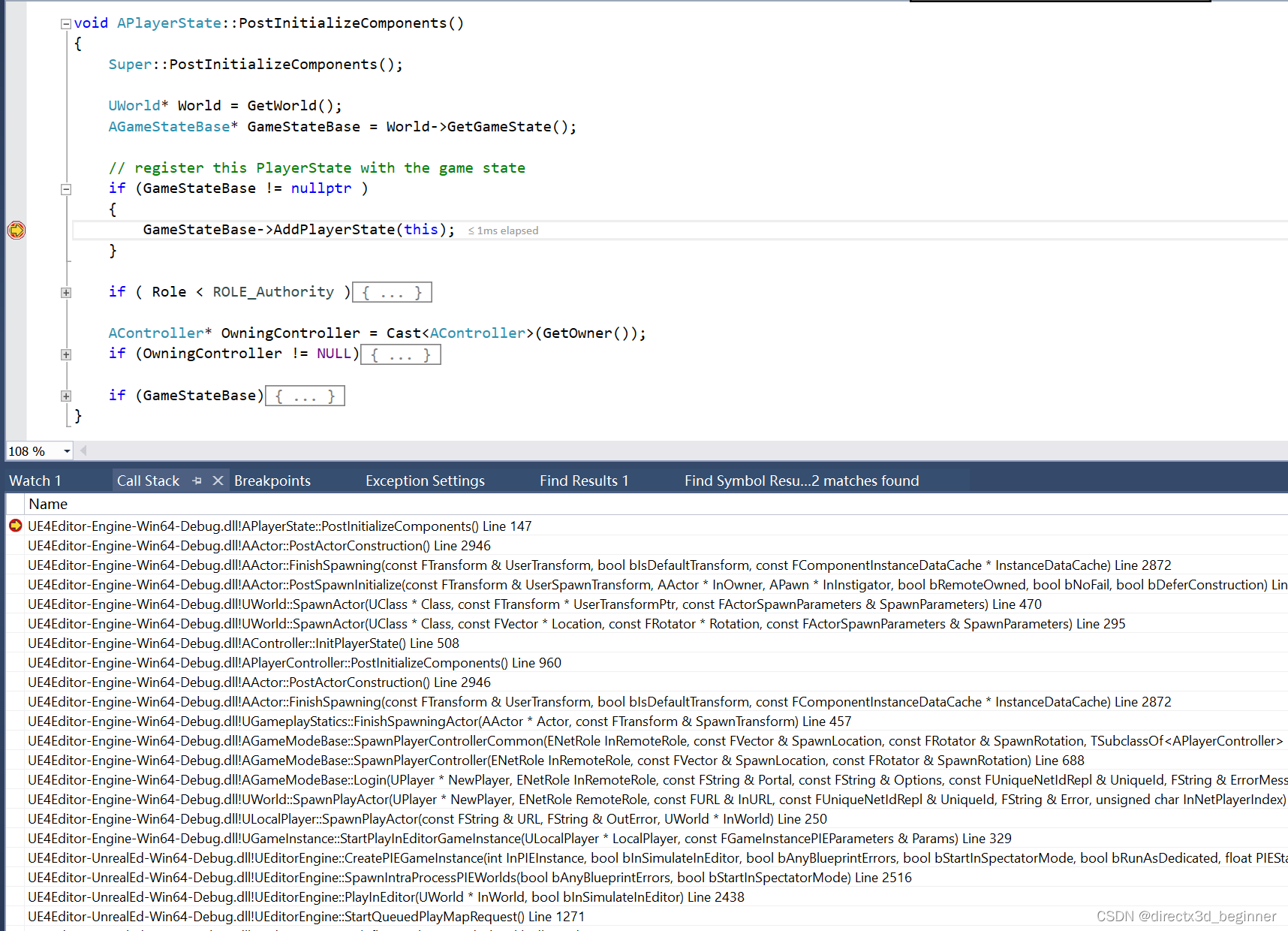
Task: Select UEditorEngine::PlayInEditor Line 2438 frame
Action: click(386, 897)
